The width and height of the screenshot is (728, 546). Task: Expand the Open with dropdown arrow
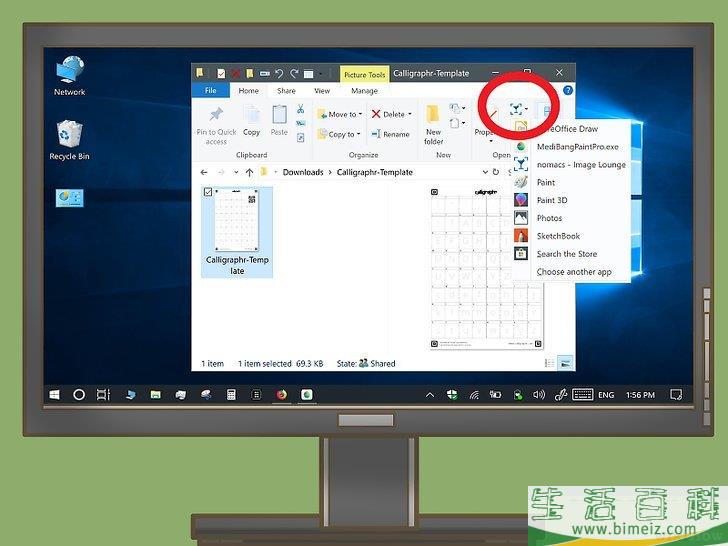click(526, 110)
